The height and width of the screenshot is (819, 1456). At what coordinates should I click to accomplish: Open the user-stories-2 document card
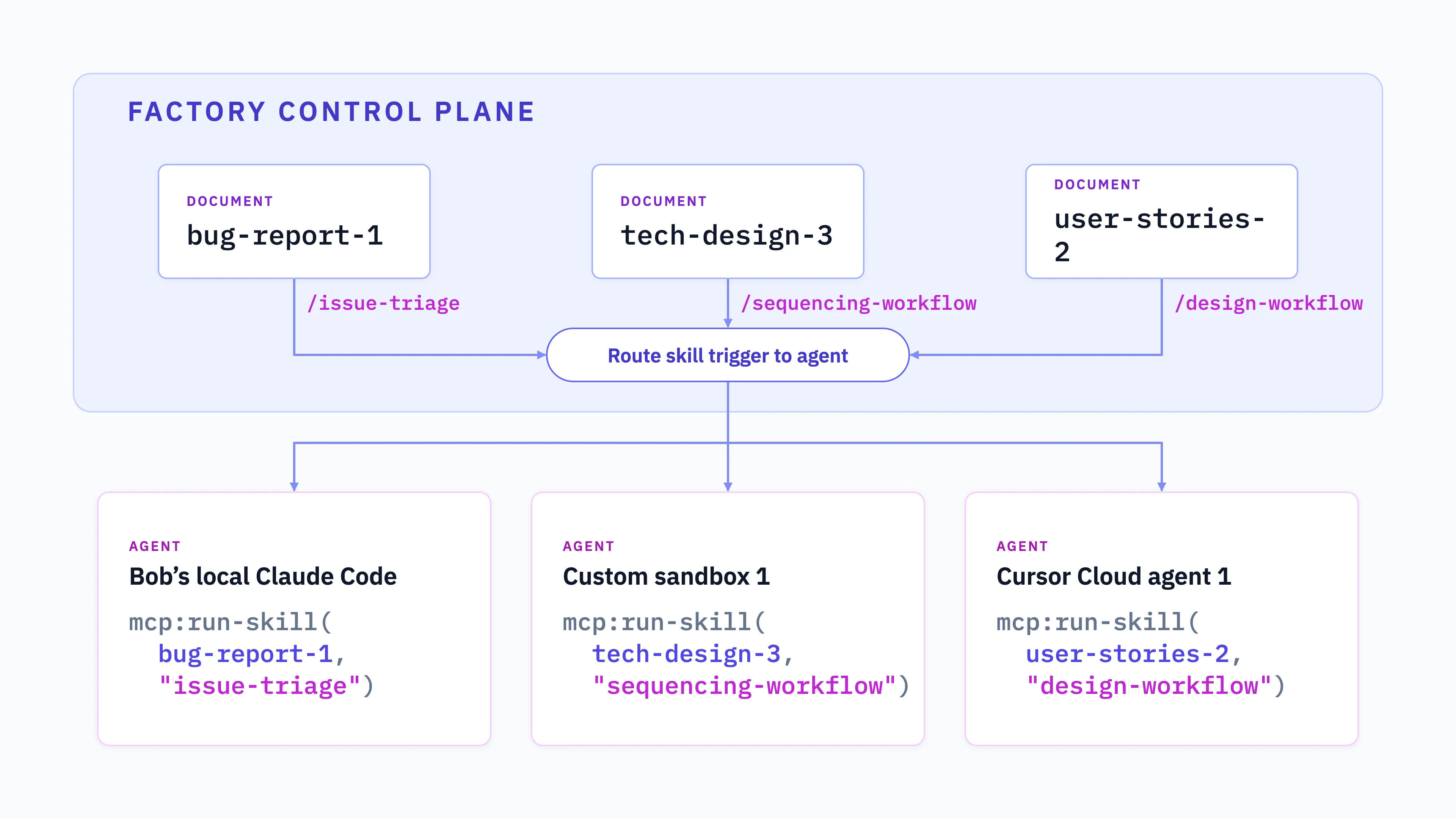[x=1161, y=221]
